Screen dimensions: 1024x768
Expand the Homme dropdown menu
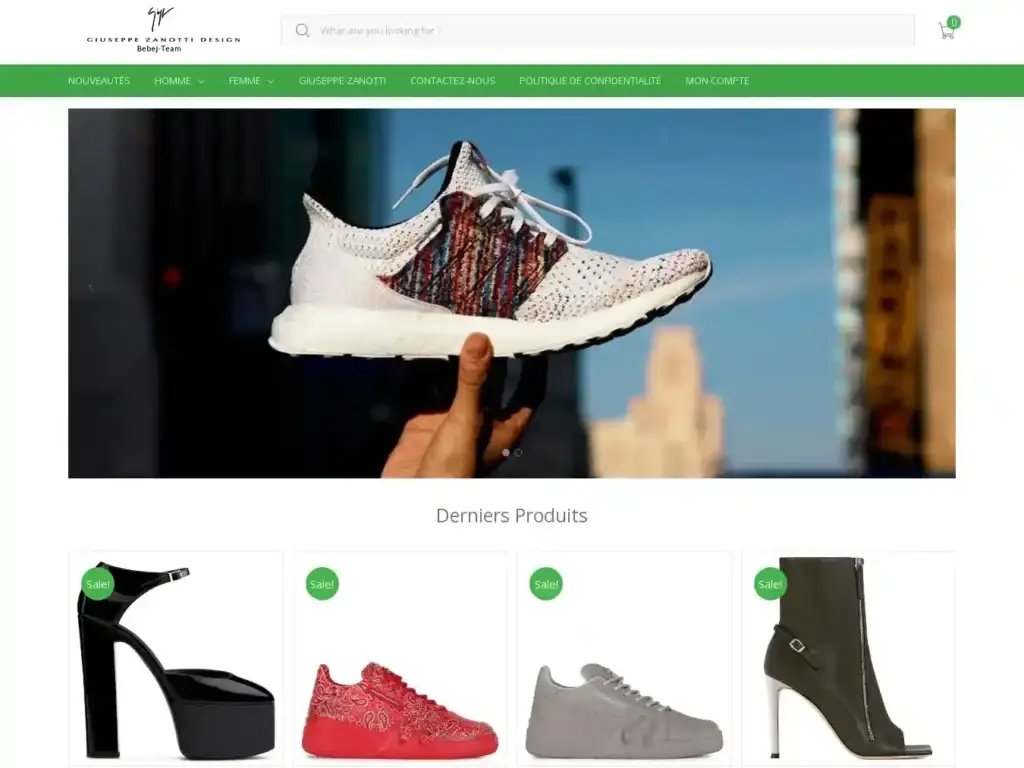(x=179, y=81)
